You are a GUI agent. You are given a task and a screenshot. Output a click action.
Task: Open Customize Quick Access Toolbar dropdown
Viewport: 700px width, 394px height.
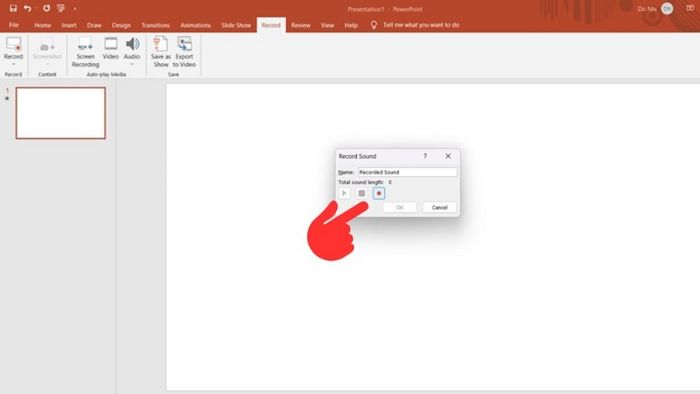(75, 8)
